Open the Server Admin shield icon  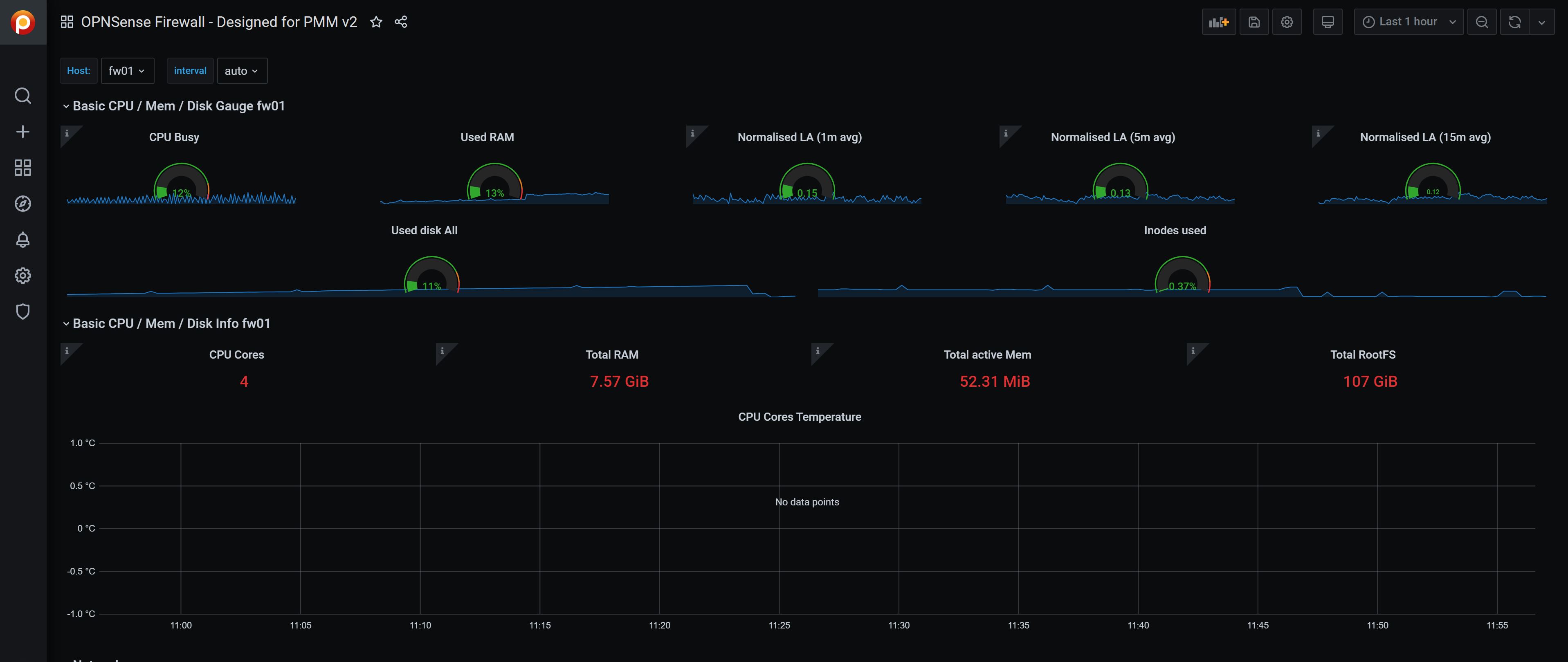click(x=23, y=312)
